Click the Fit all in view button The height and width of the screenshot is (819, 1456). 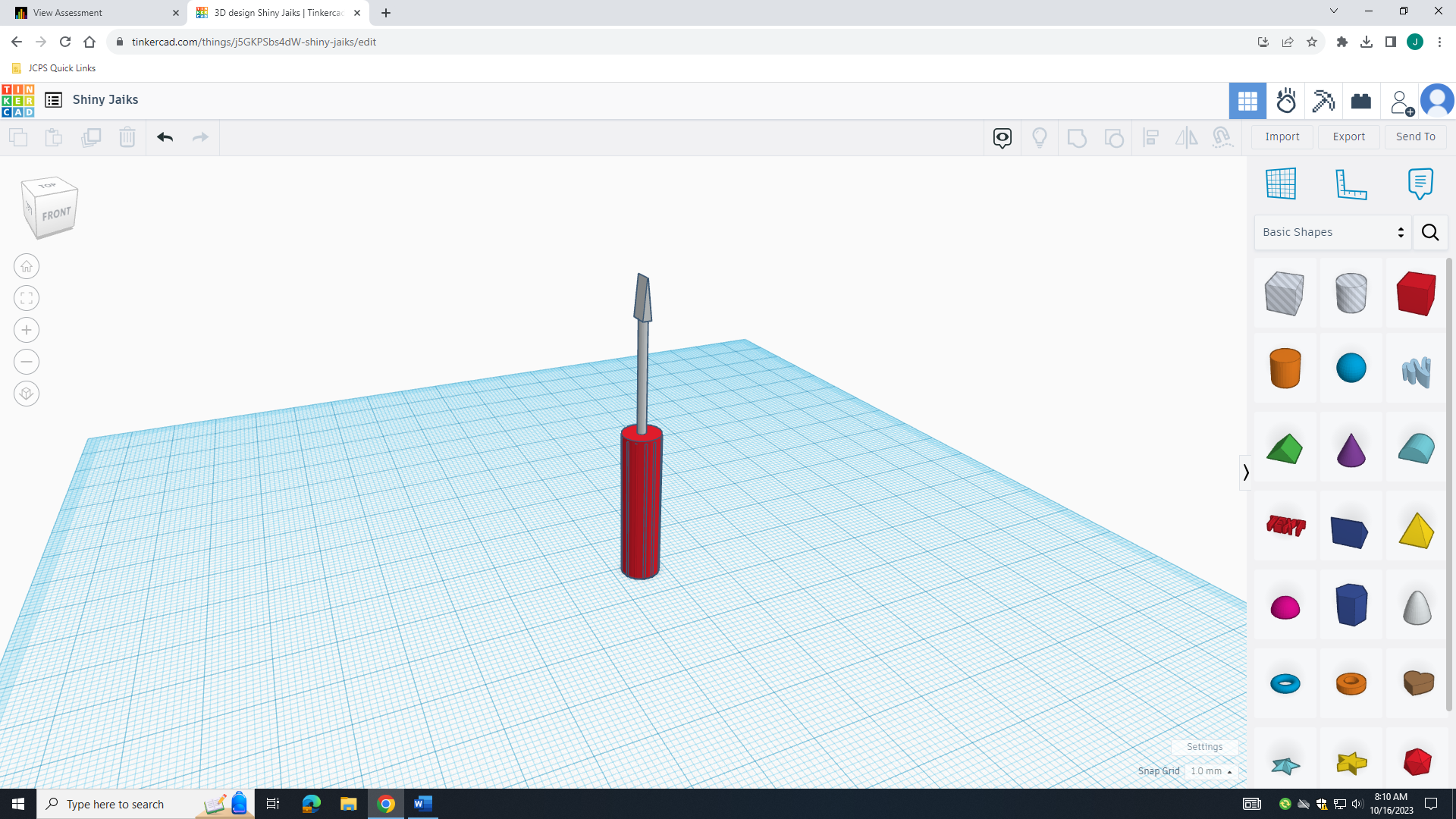pyautogui.click(x=27, y=298)
